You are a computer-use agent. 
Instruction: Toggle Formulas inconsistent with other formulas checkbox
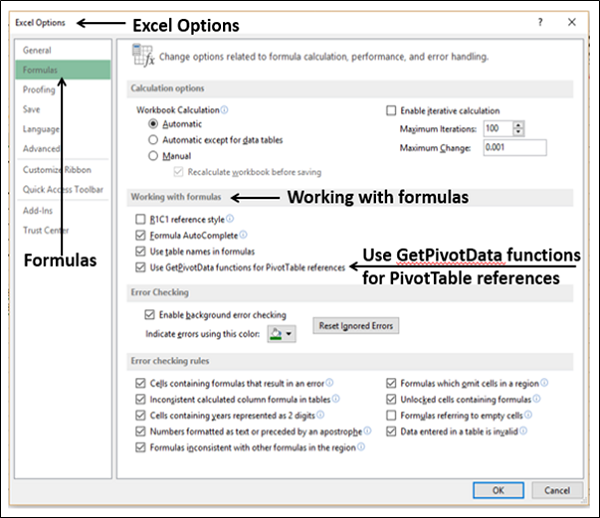pos(140,447)
